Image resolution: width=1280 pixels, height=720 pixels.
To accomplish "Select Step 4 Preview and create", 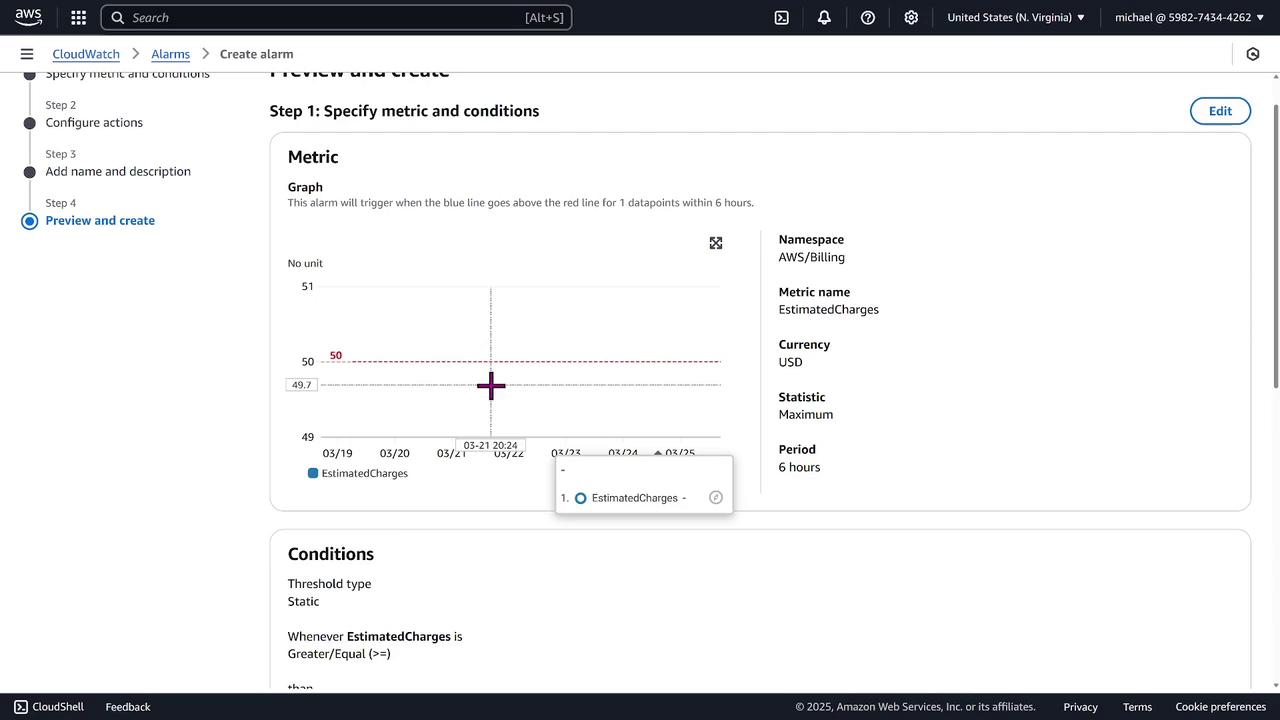I will coord(100,221).
